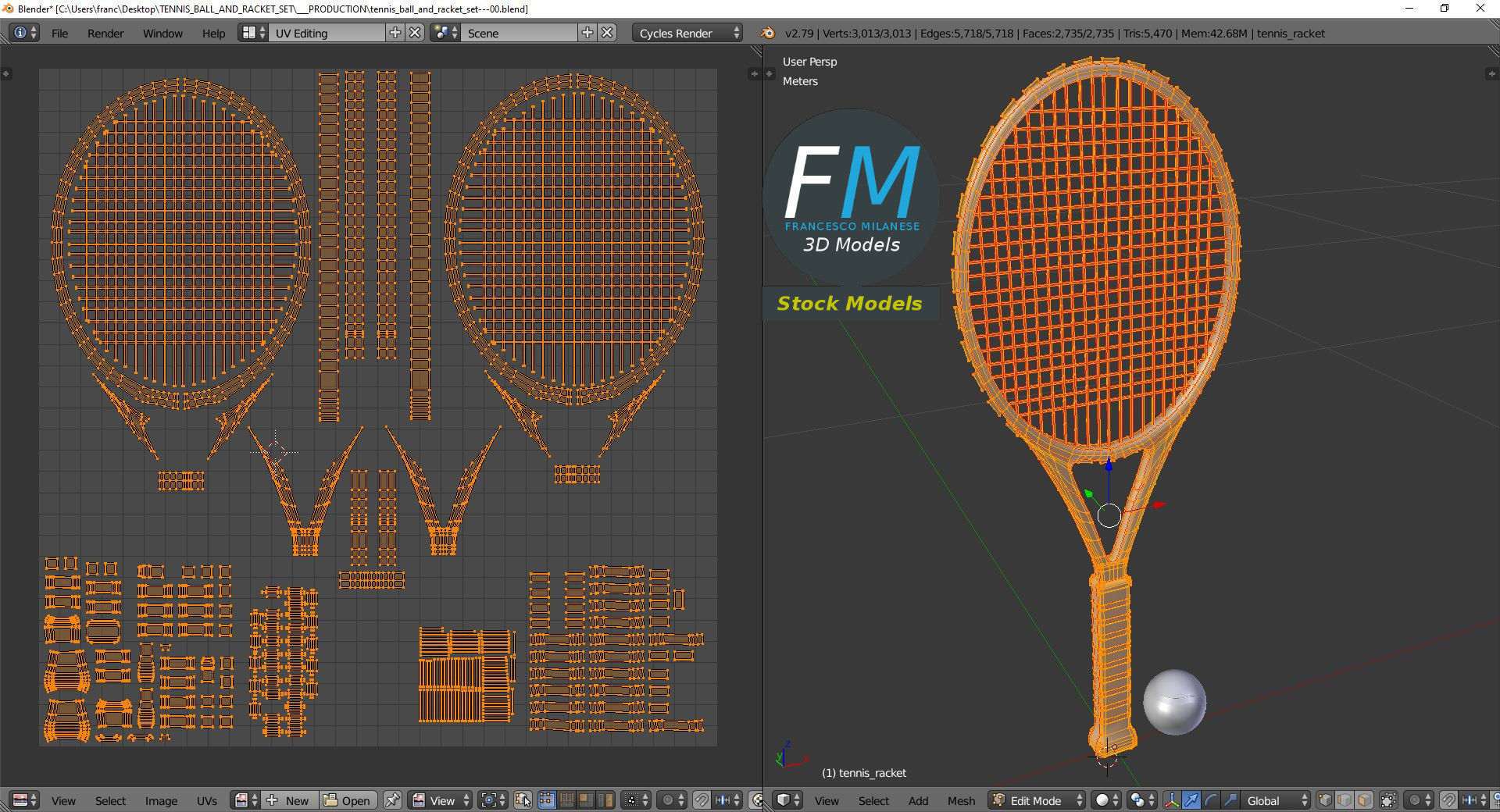
Task: Select UV face selection mode
Action: click(x=586, y=800)
